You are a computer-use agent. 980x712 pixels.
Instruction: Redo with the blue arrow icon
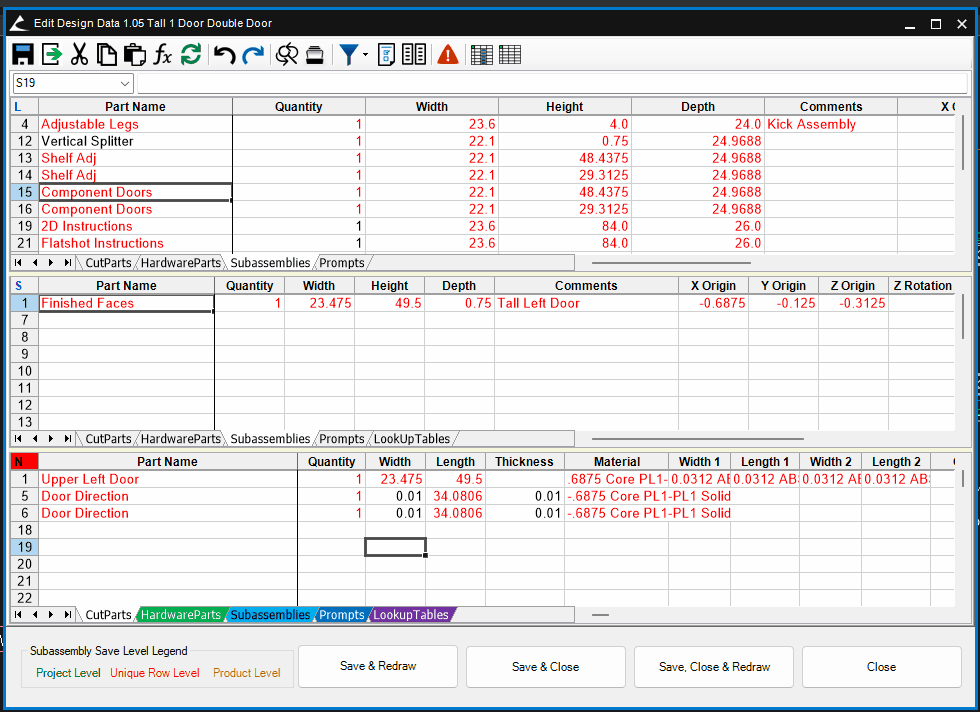(x=253, y=55)
